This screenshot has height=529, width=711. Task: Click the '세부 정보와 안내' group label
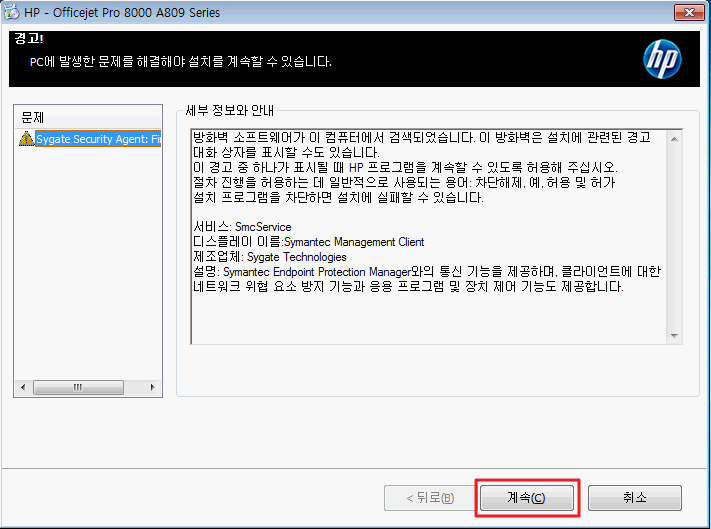point(229,110)
